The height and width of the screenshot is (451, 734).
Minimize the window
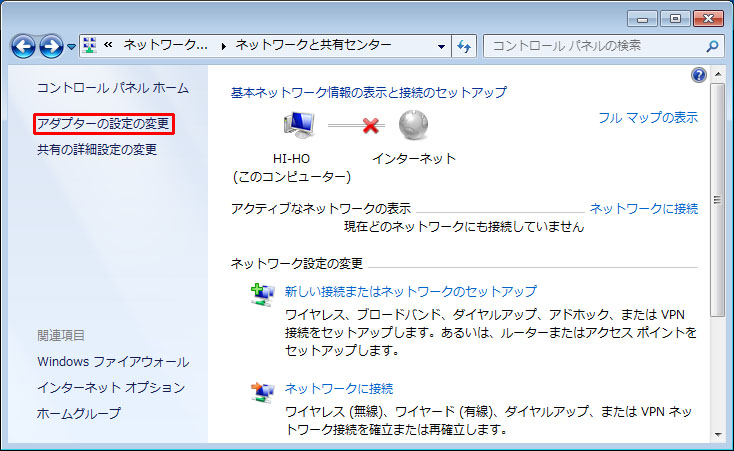[642, 19]
